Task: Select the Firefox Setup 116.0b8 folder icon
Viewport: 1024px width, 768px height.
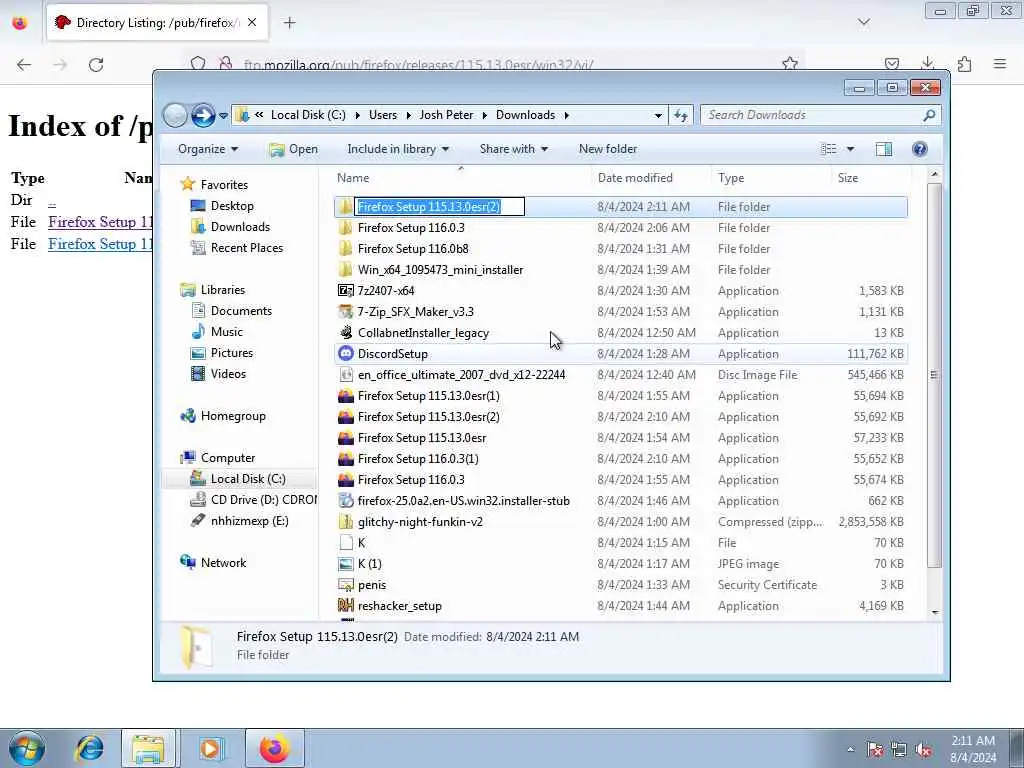Action: 345,249
